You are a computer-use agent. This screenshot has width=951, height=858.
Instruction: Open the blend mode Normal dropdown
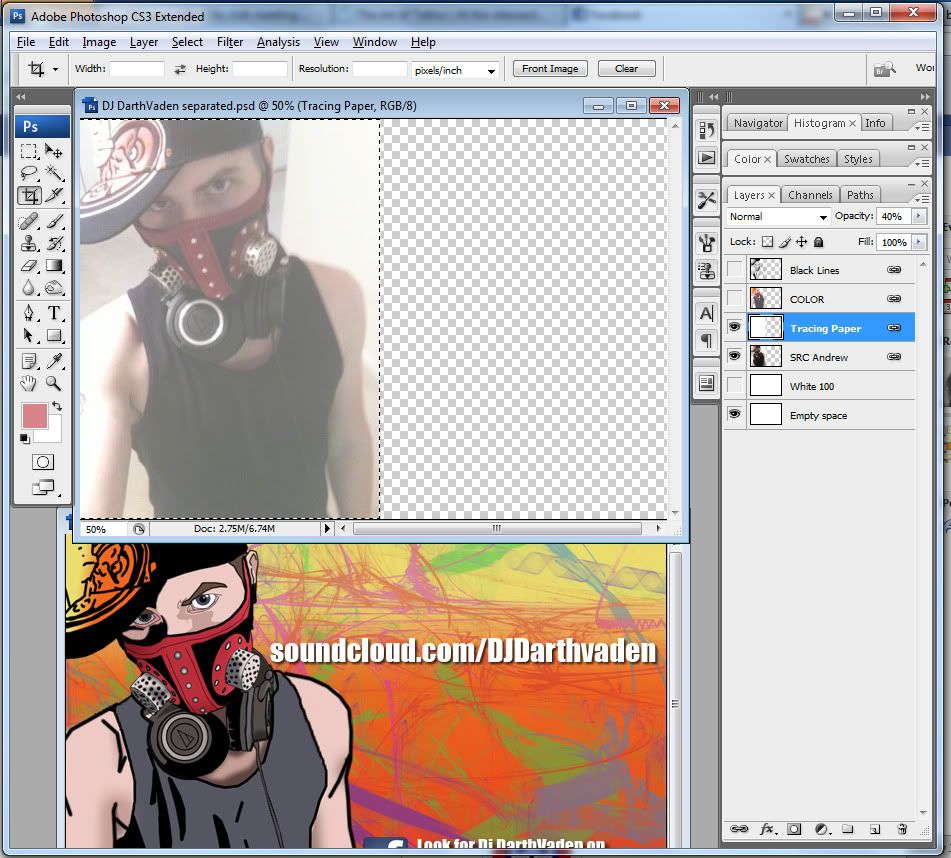(779, 216)
